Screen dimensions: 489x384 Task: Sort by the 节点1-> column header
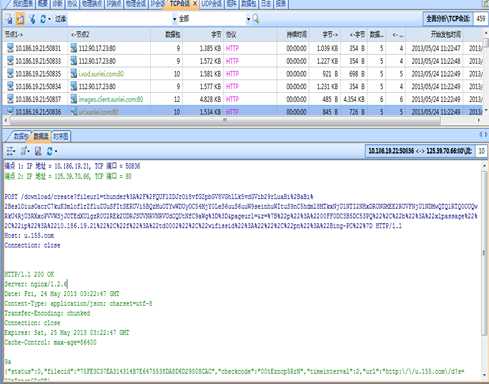(36, 34)
